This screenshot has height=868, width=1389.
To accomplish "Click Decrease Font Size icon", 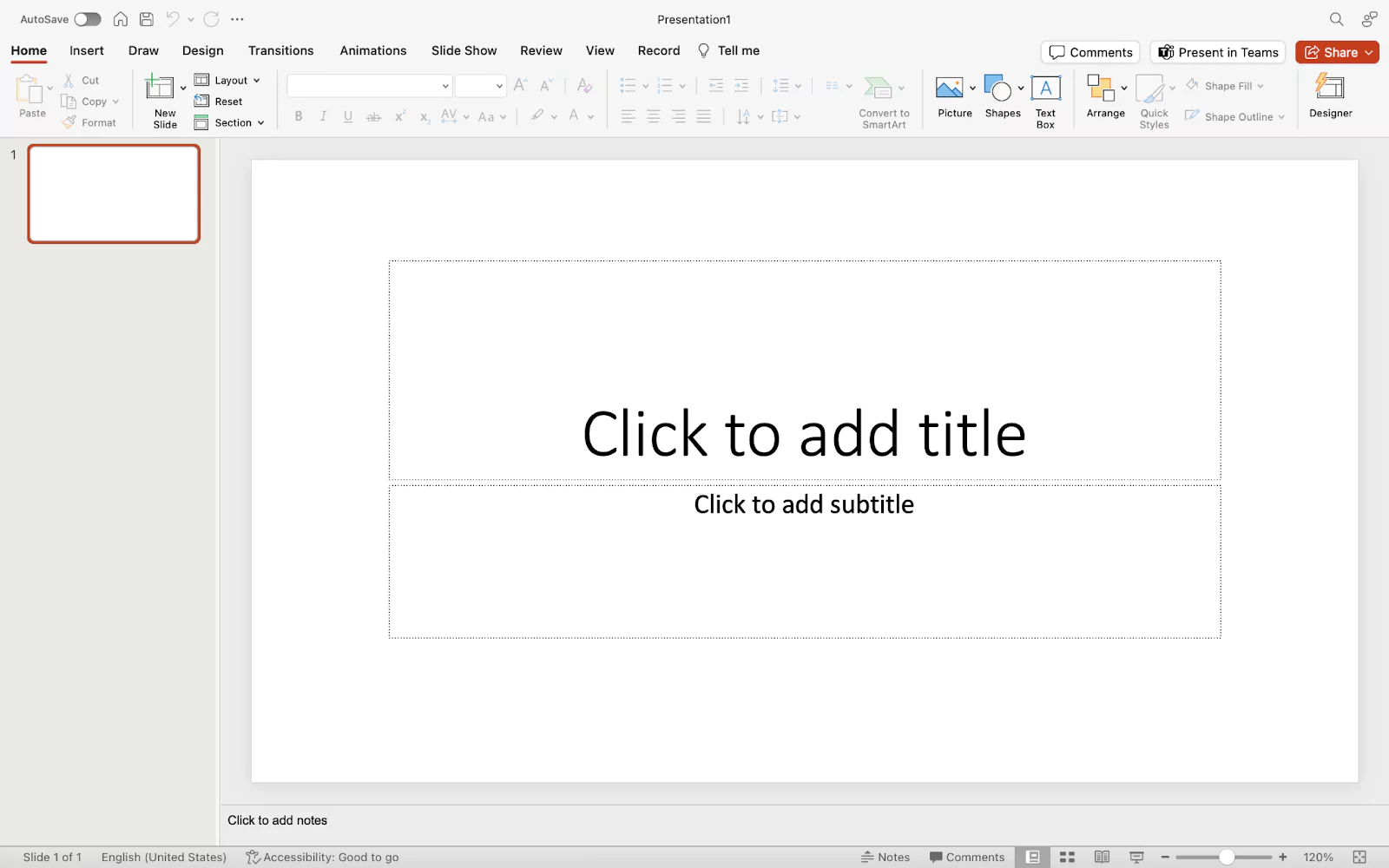I will [x=546, y=85].
